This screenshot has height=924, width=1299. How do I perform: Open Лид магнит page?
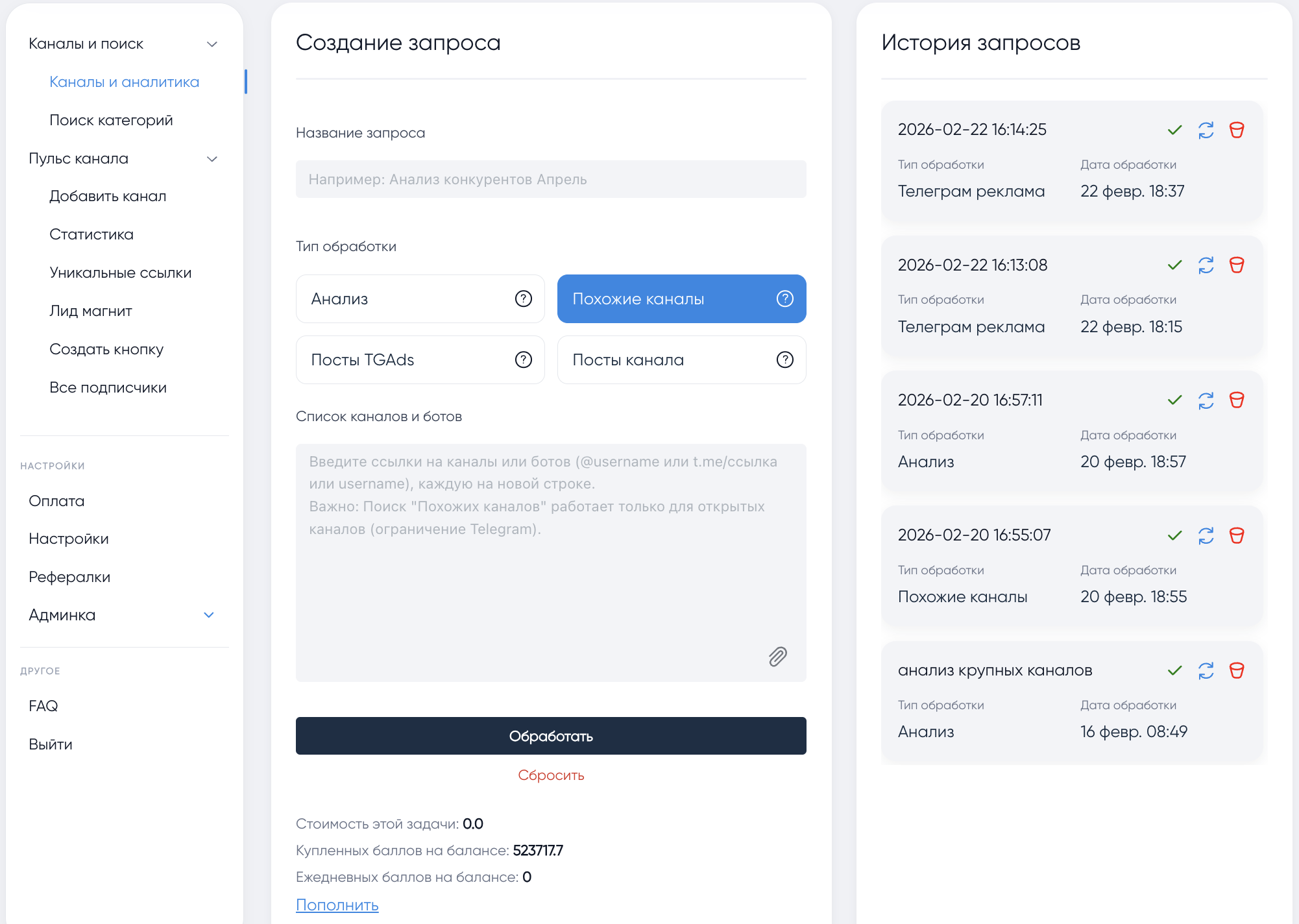coord(91,311)
